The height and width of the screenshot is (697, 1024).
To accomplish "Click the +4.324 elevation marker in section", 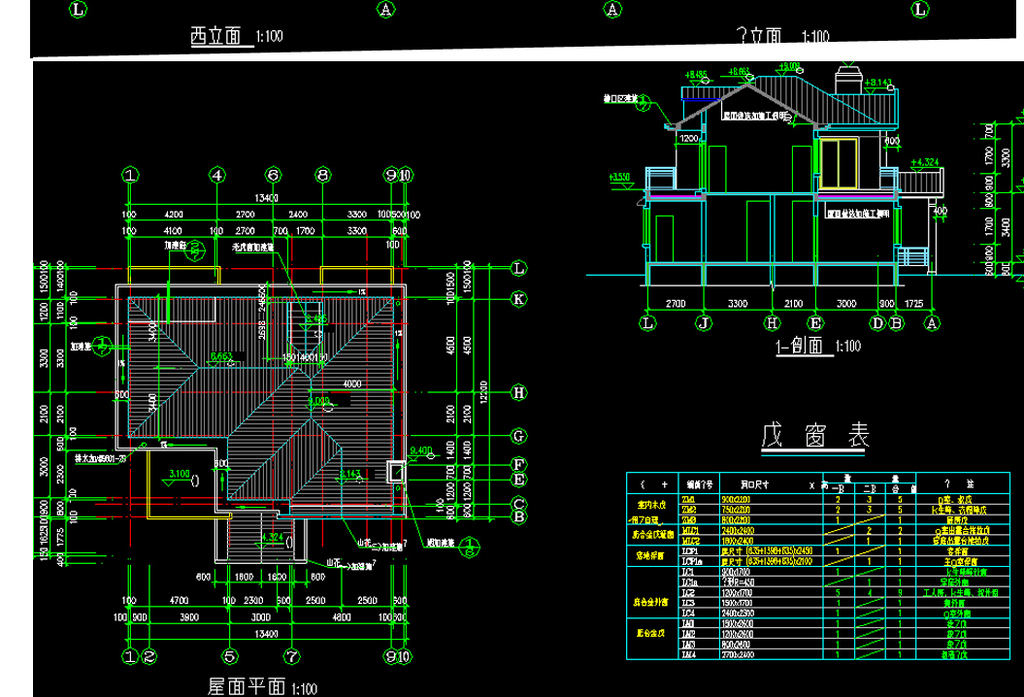I will (925, 161).
